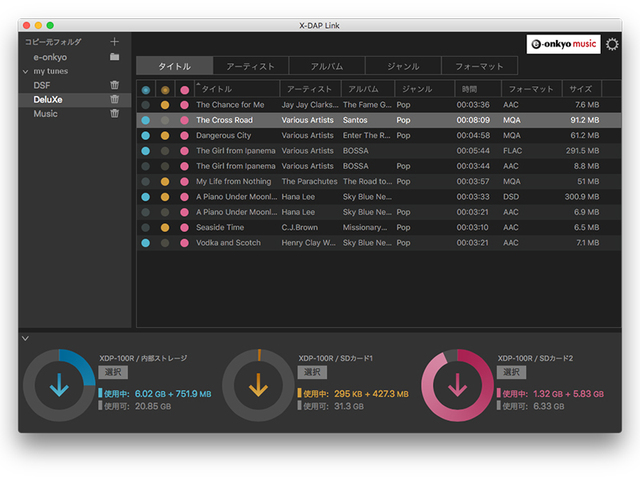This screenshot has height=480, width=640.
Task: Add a source folder with plus icon
Action: pos(114,42)
